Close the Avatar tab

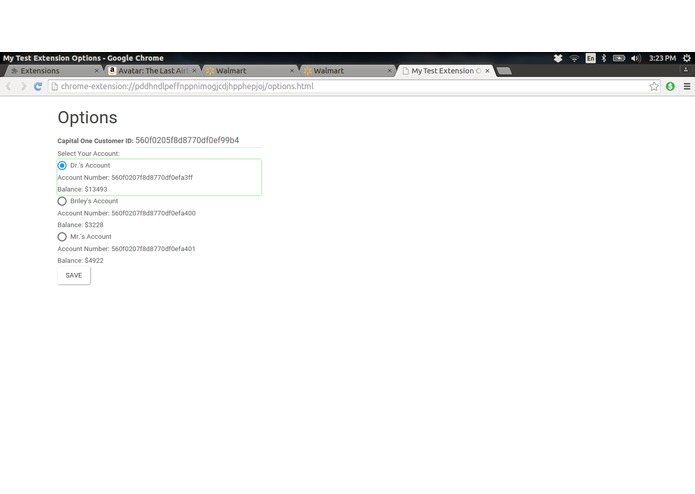pos(194,71)
